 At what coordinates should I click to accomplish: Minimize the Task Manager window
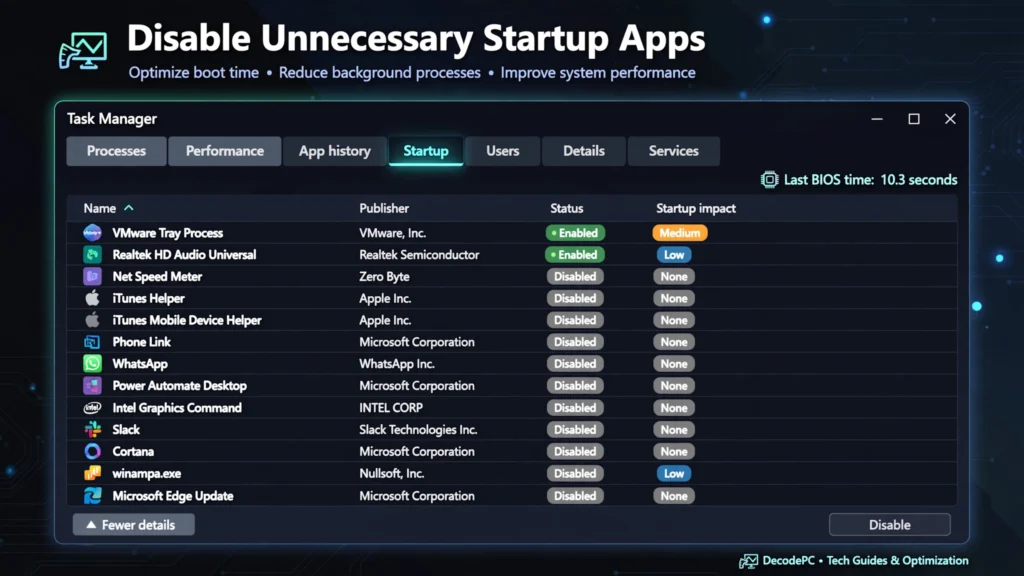pos(877,119)
